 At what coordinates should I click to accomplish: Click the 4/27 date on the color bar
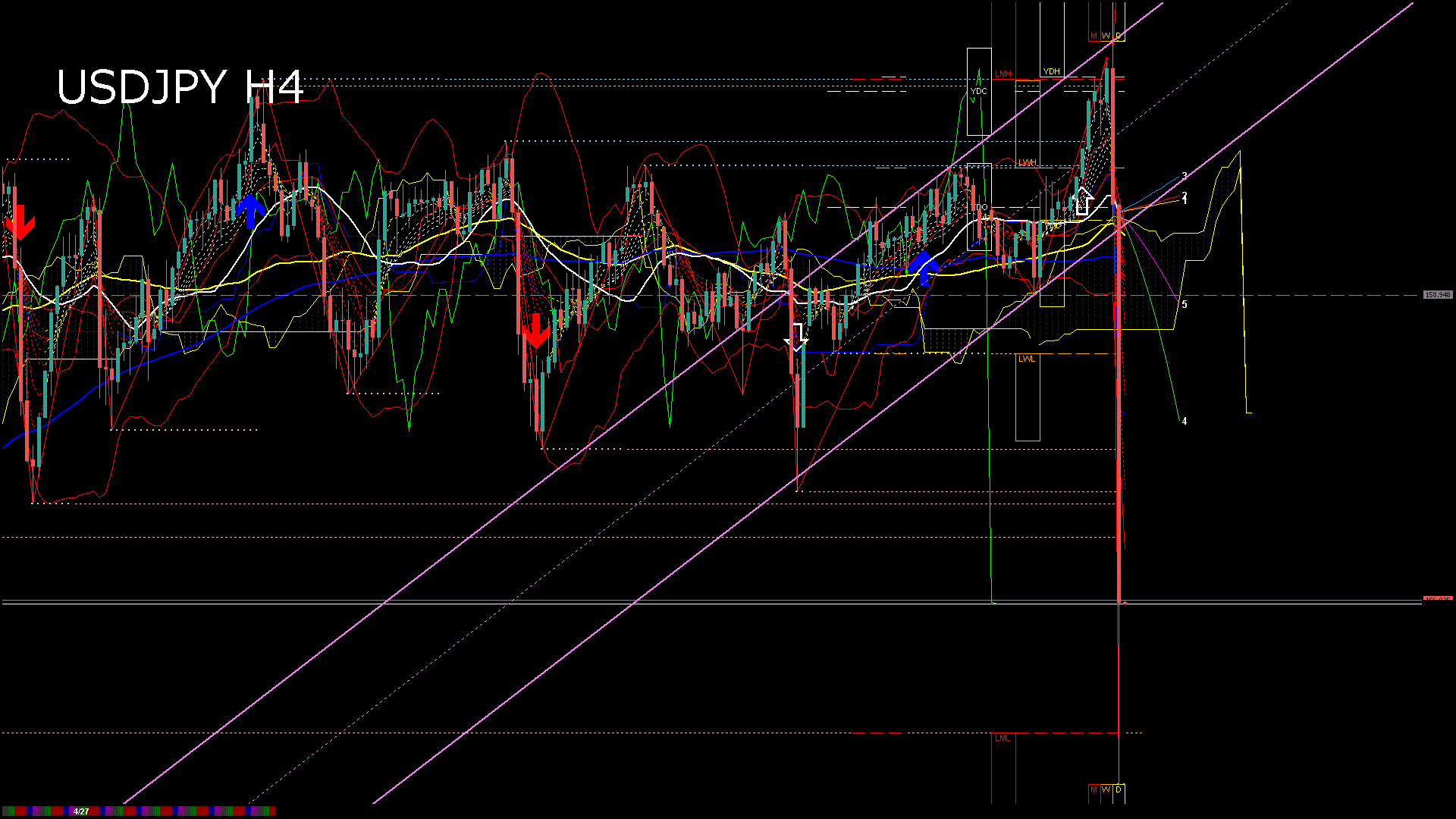81,811
